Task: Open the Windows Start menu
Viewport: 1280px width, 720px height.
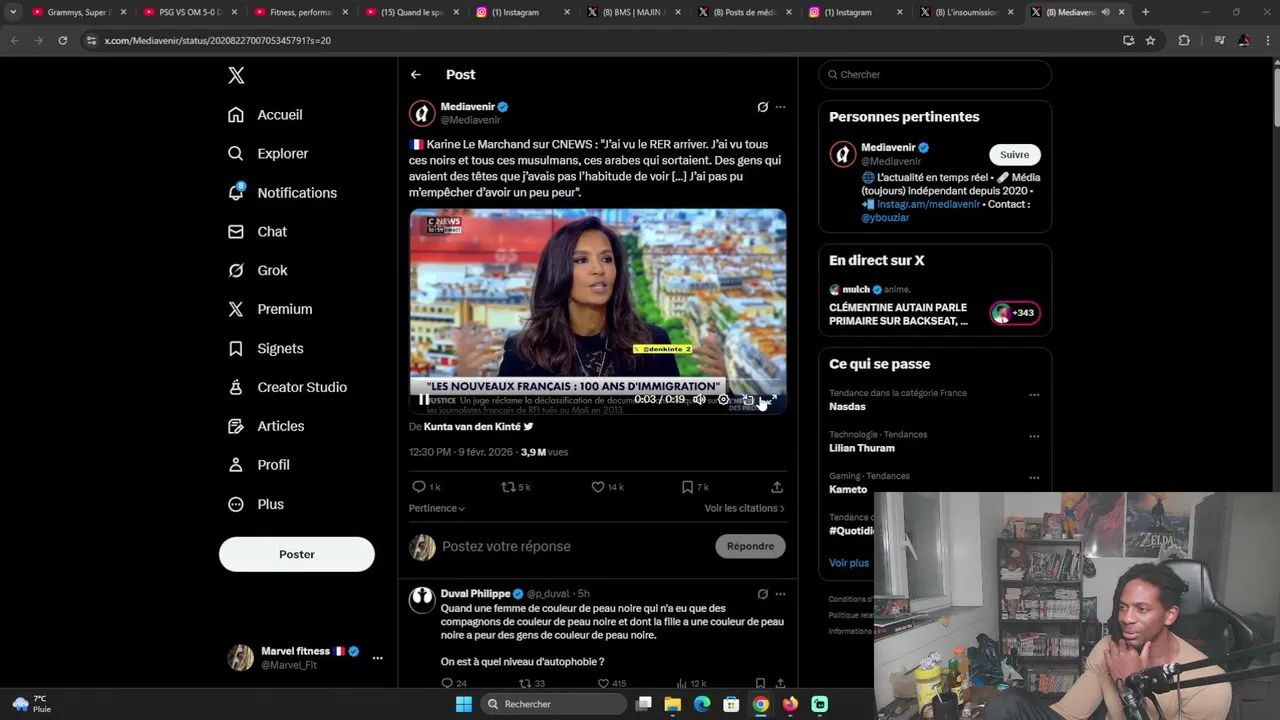Action: [x=463, y=704]
